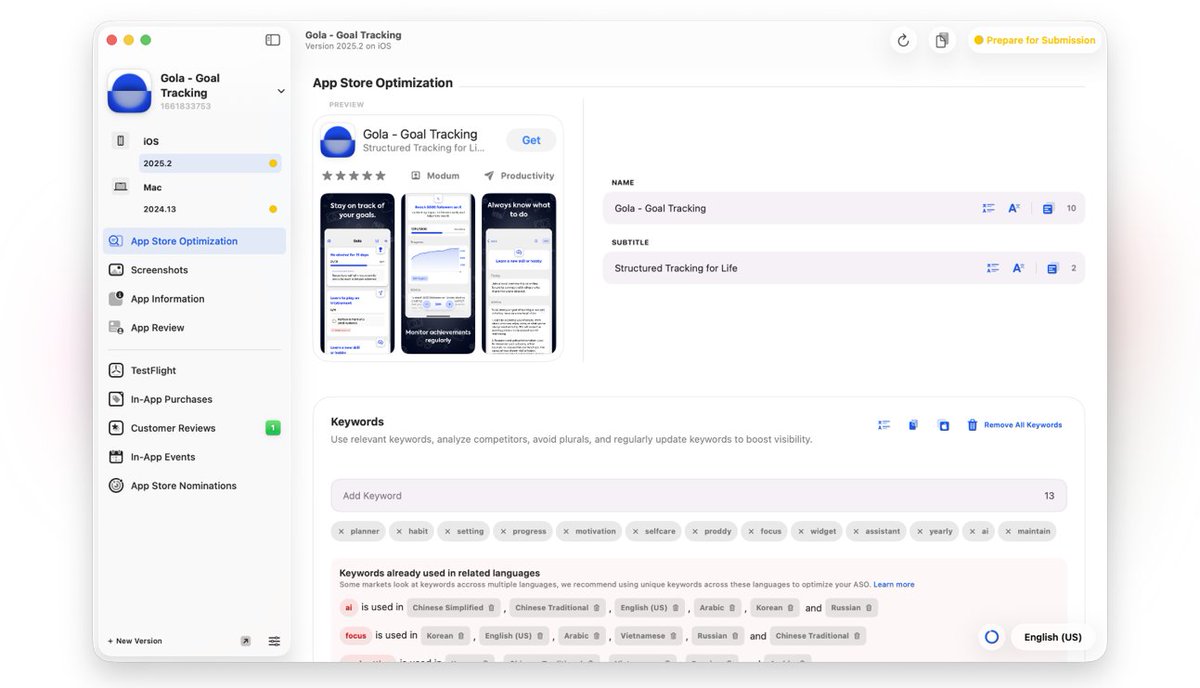
Task: Open App Information section
Action: [x=194, y=299]
